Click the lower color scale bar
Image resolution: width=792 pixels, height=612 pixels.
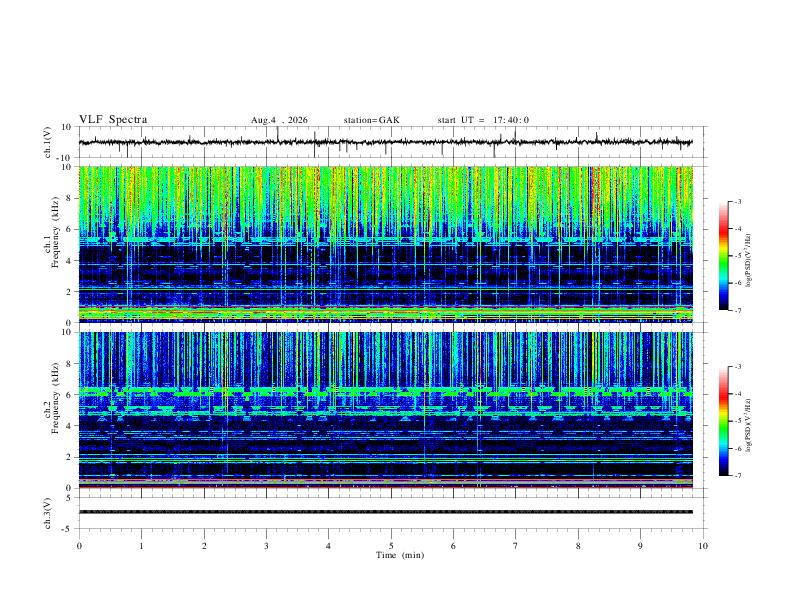pyautogui.click(x=723, y=421)
